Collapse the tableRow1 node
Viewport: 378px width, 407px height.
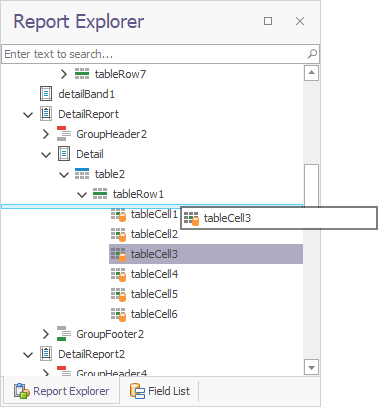coord(82,195)
